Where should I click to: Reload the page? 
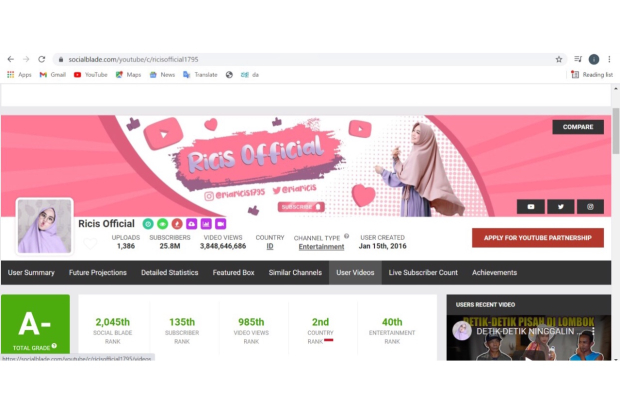pos(41,59)
